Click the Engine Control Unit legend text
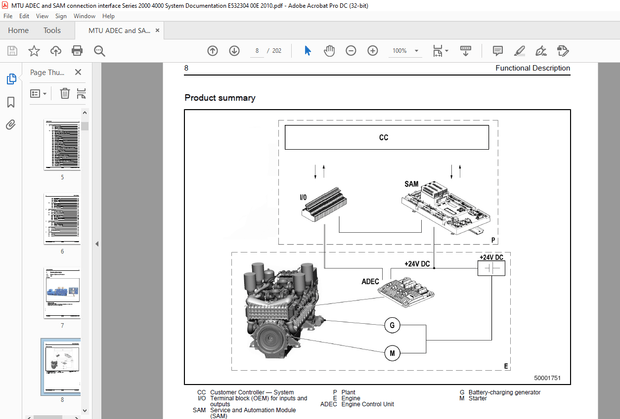 pos(368,404)
